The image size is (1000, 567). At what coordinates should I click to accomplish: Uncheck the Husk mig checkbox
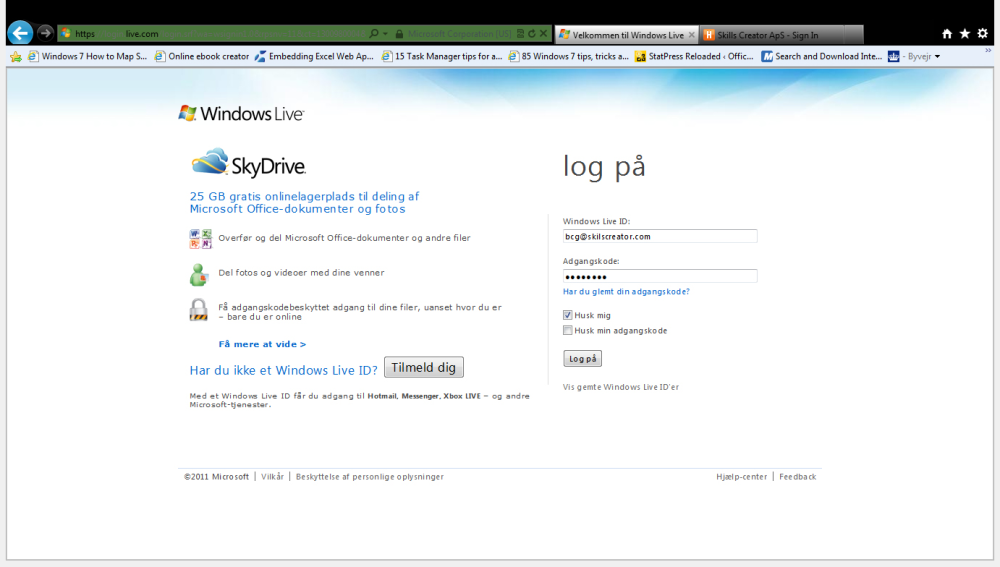click(568, 315)
